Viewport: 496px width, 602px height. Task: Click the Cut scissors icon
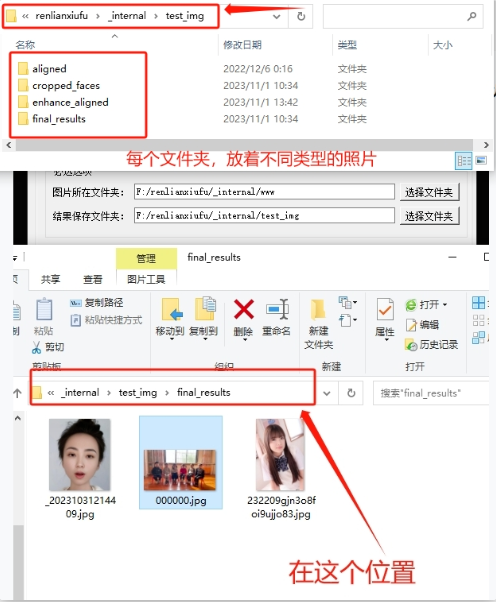(36, 347)
